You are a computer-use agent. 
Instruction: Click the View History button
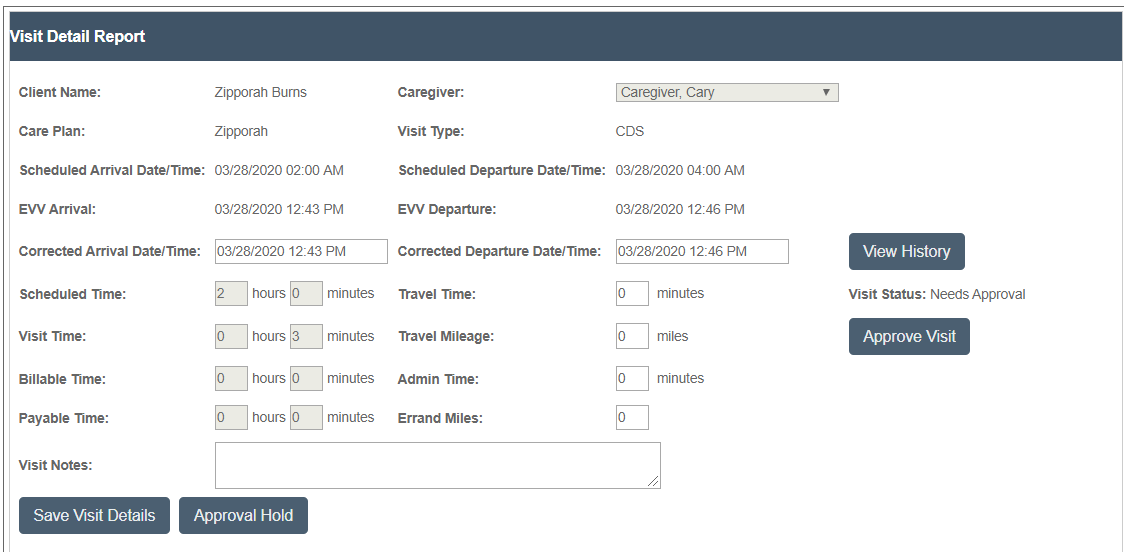click(907, 252)
